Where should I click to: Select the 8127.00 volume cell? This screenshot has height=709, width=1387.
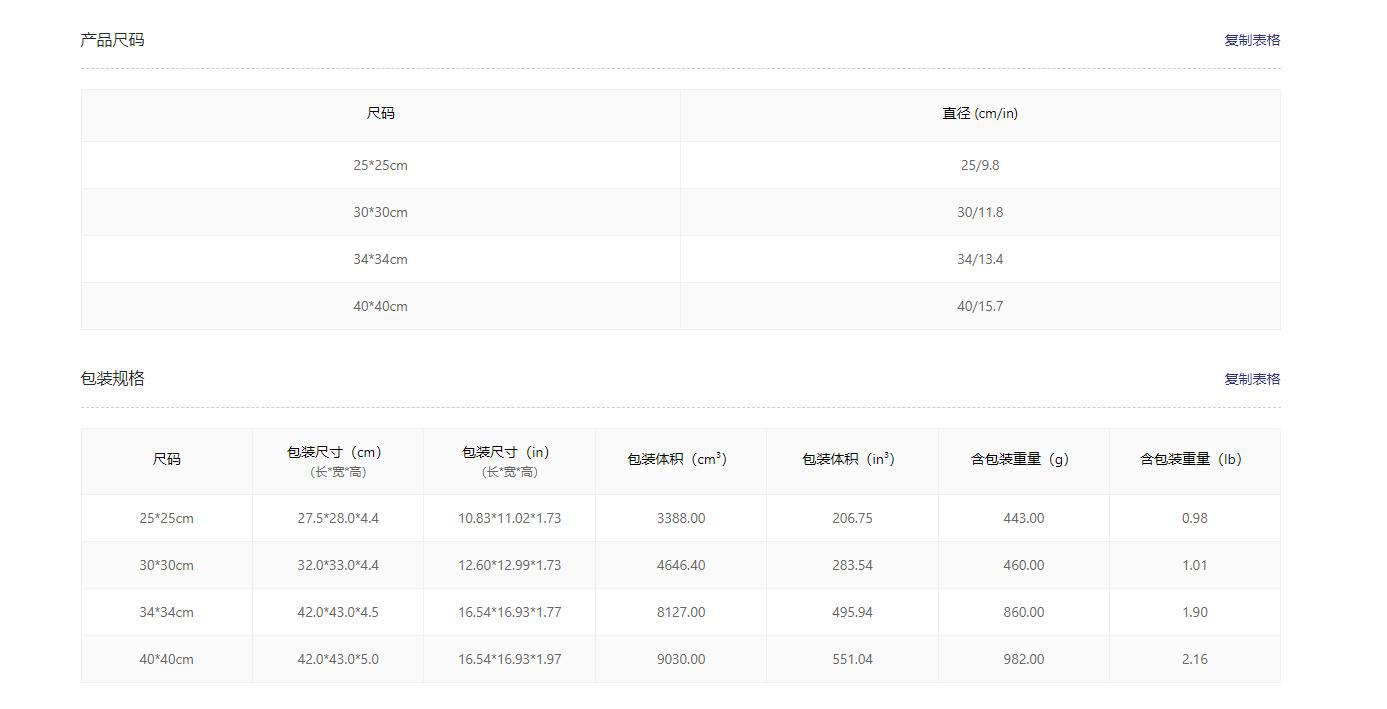coord(681,612)
